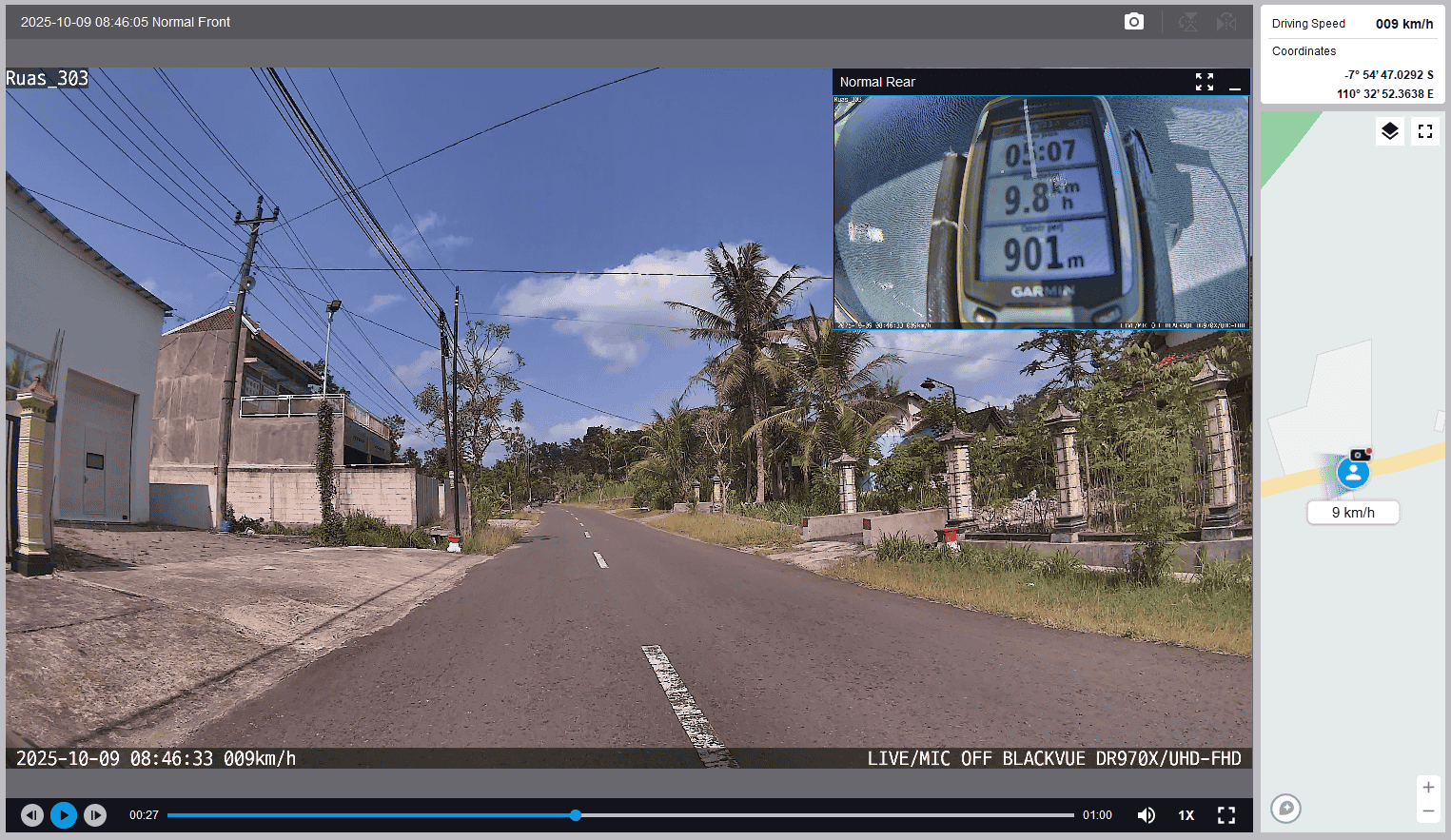1451x840 pixels.
Task: Open the map layers selector
Action: (1390, 131)
